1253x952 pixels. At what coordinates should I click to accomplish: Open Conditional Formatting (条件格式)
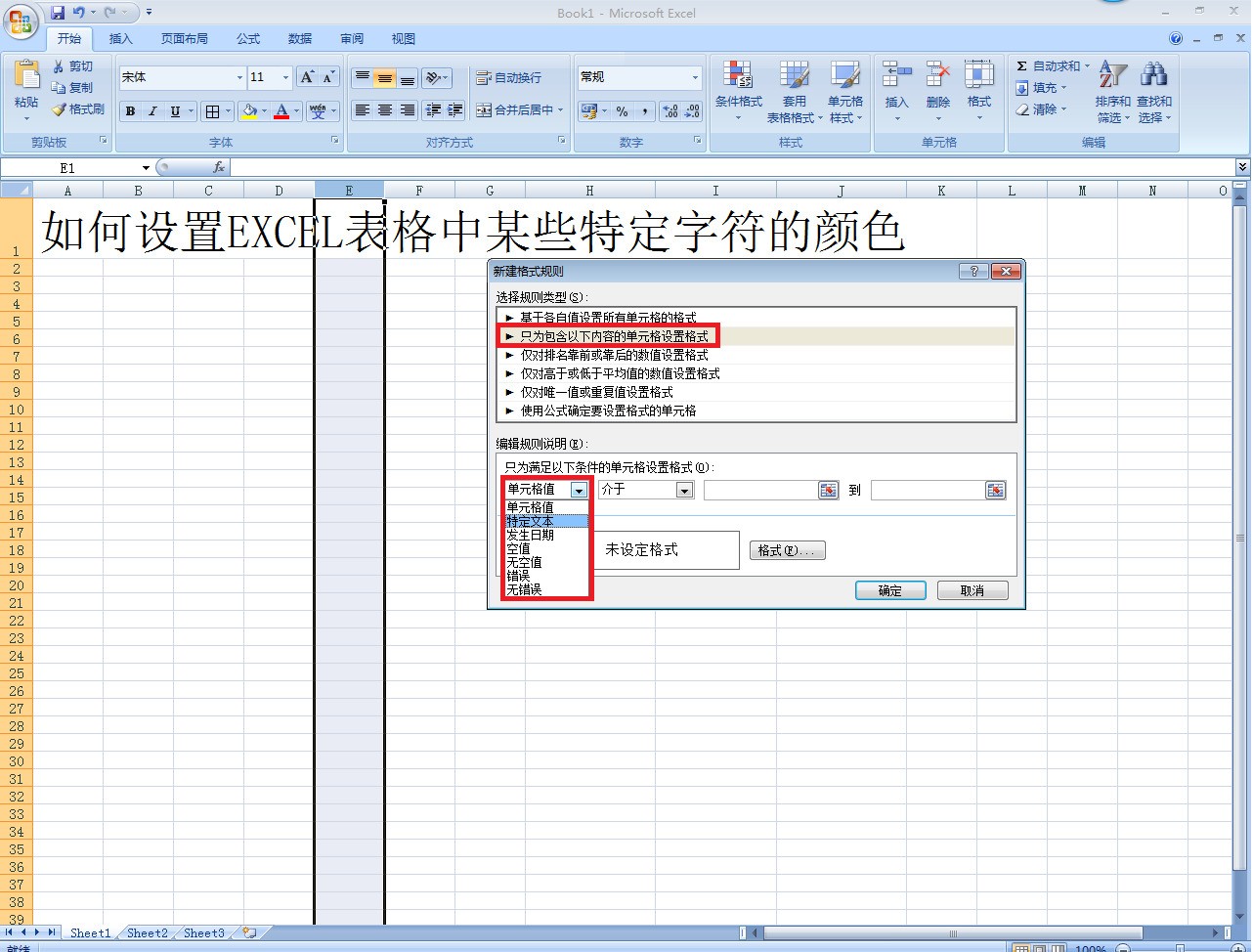tap(738, 91)
